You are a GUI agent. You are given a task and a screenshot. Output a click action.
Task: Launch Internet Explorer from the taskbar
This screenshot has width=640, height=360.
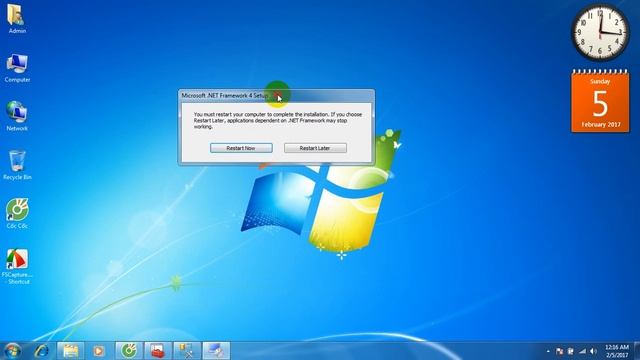click(x=41, y=351)
